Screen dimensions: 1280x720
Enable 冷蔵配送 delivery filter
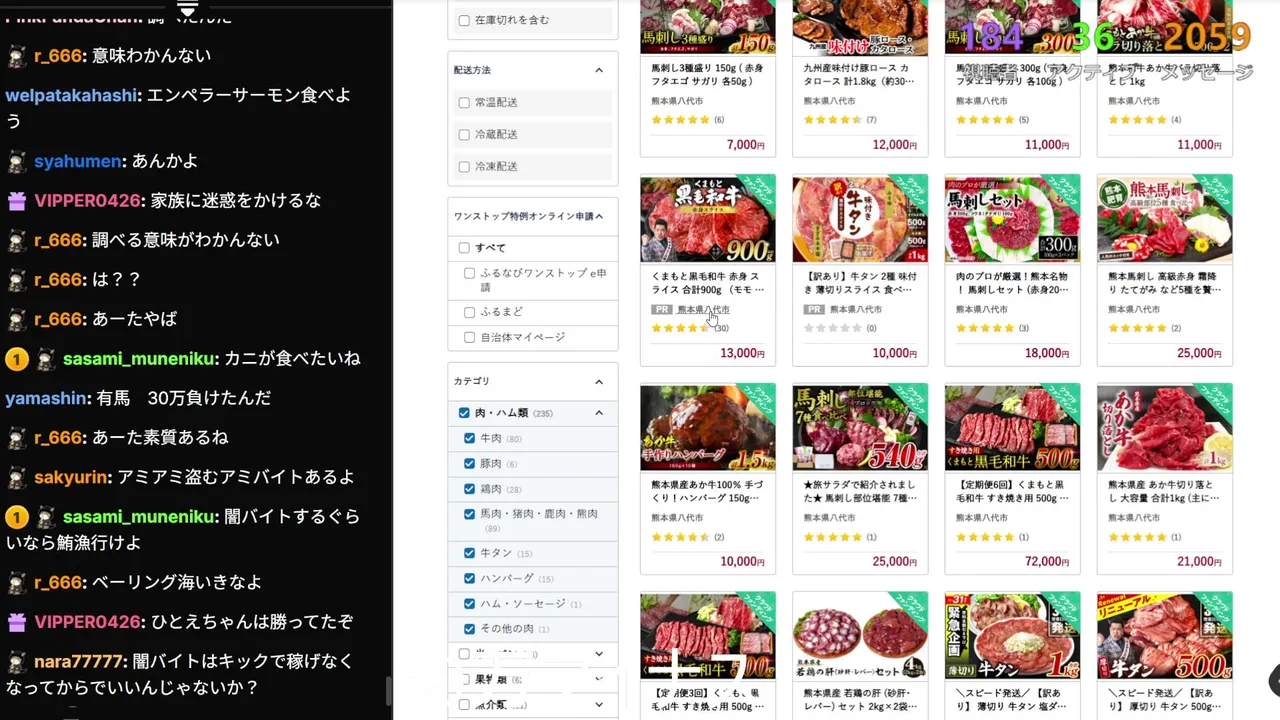tap(464, 135)
